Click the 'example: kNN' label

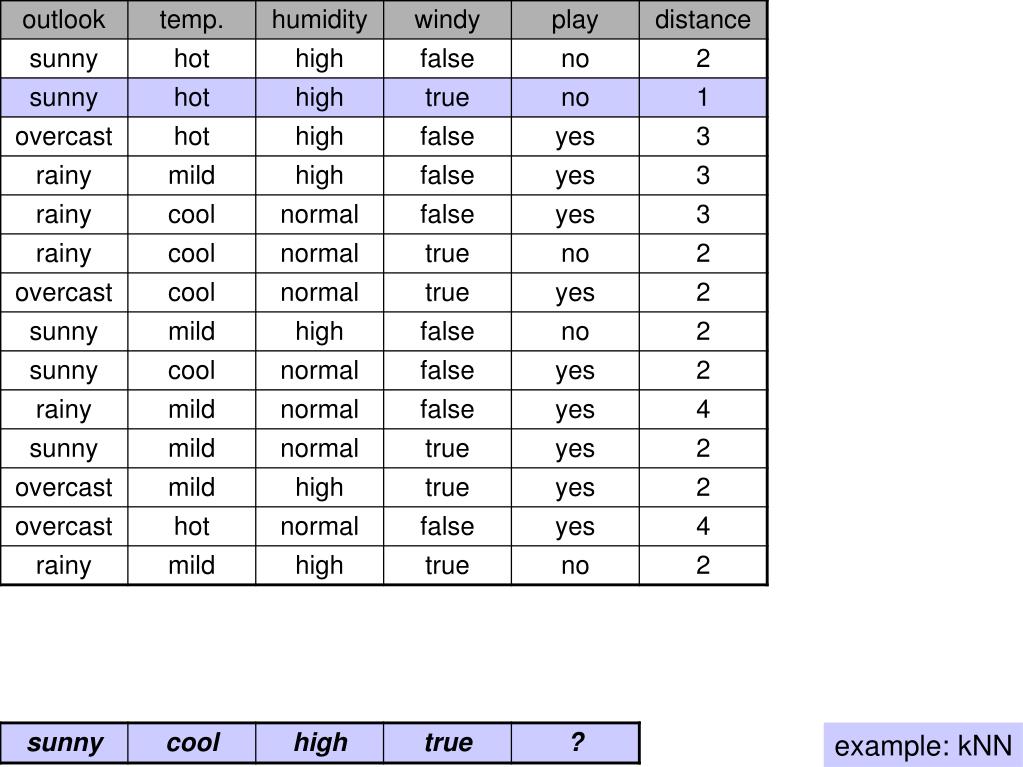pos(923,745)
